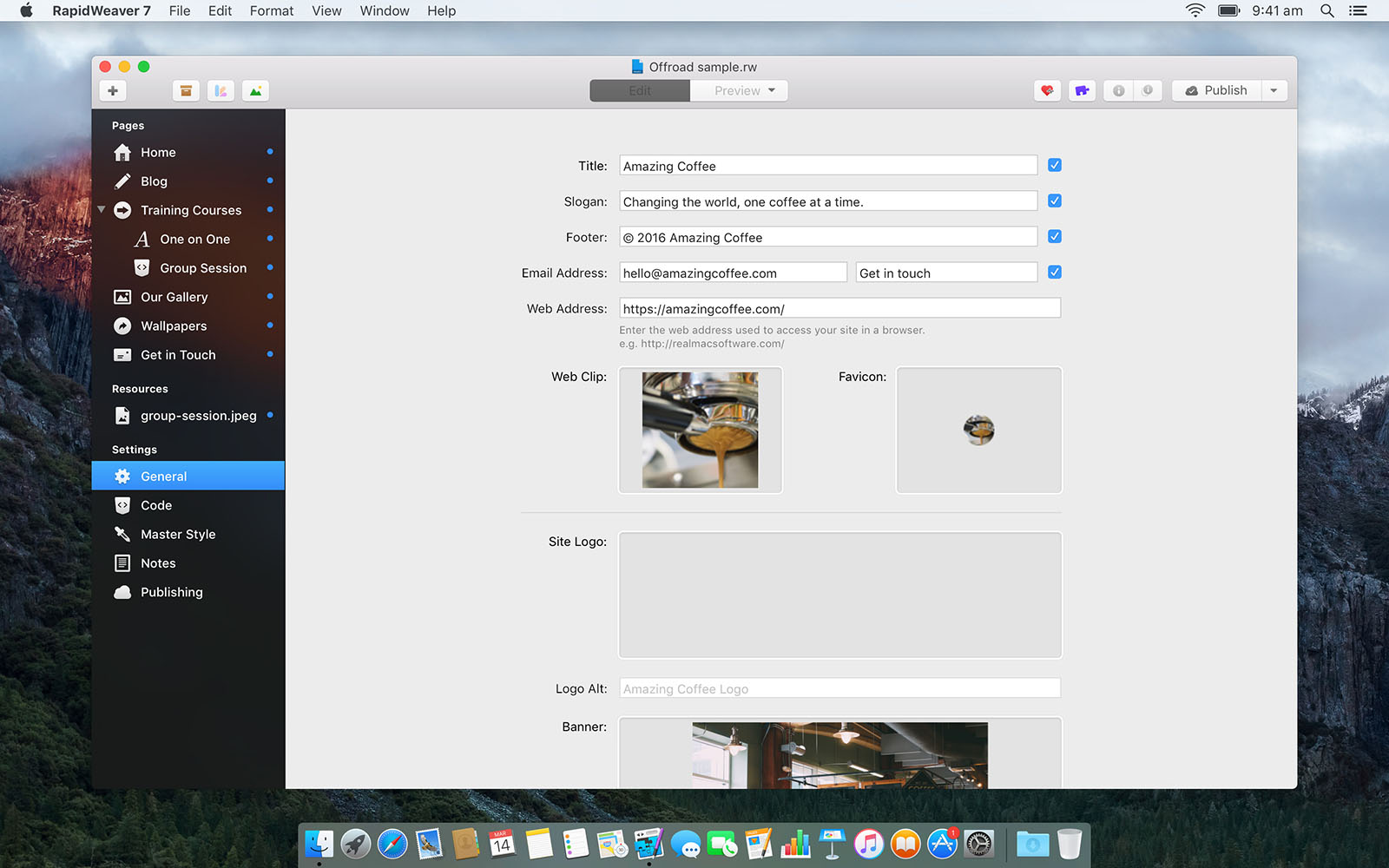
Task: Select the Blog page
Action: [188, 181]
